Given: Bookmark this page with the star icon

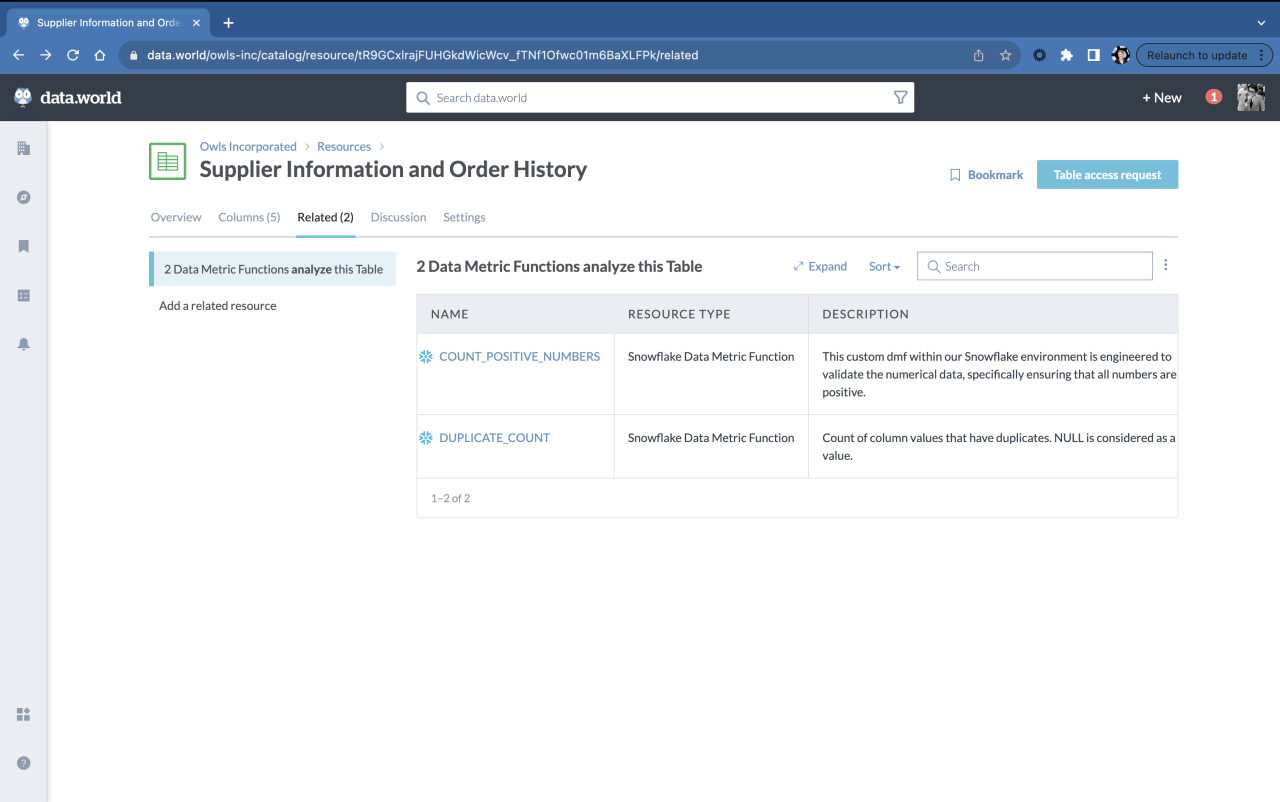Looking at the screenshot, I should click(x=1006, y=55).
